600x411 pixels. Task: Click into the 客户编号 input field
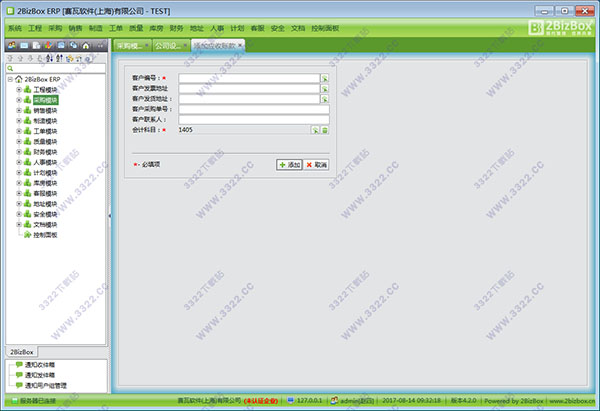point(249,78)
